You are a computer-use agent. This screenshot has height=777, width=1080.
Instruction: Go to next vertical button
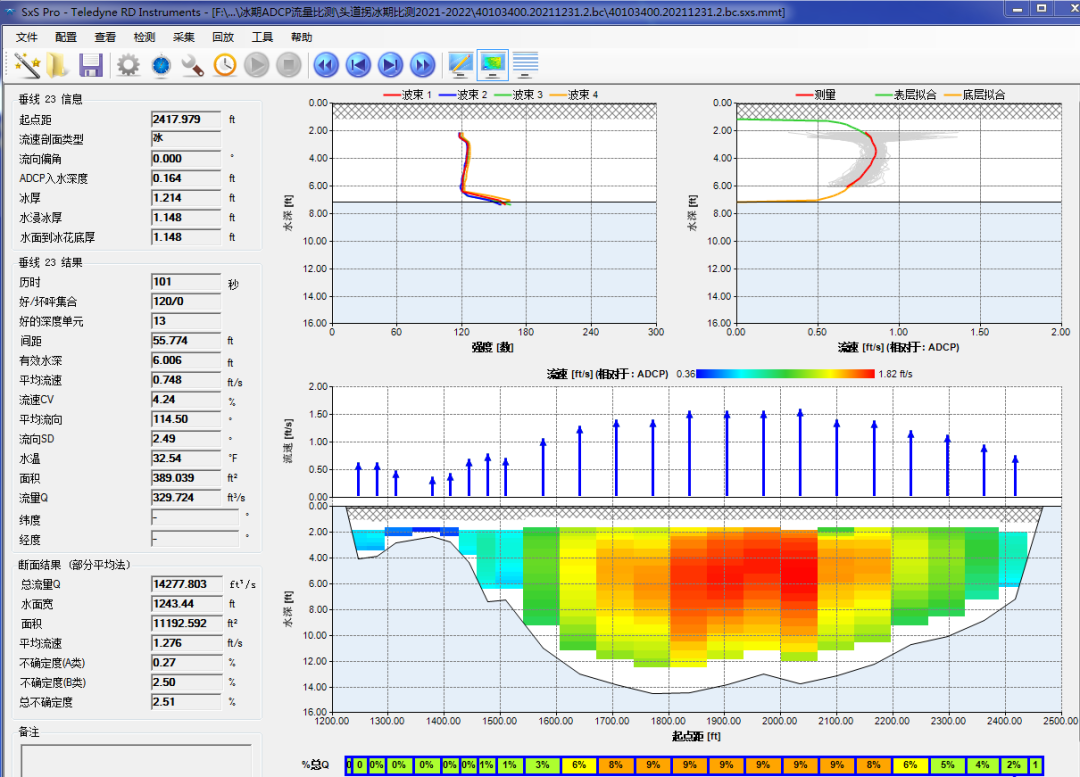point(390,65)
